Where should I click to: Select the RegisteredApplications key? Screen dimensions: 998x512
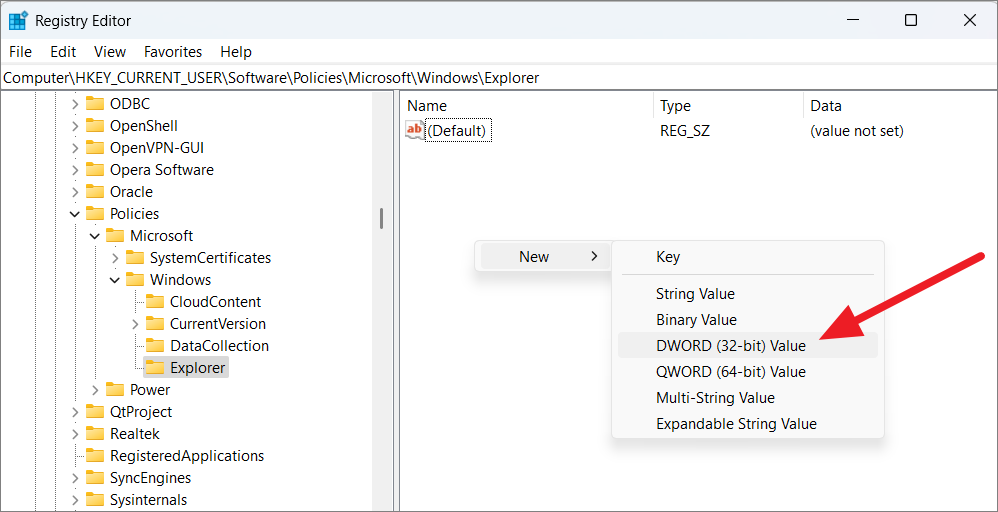187,456
